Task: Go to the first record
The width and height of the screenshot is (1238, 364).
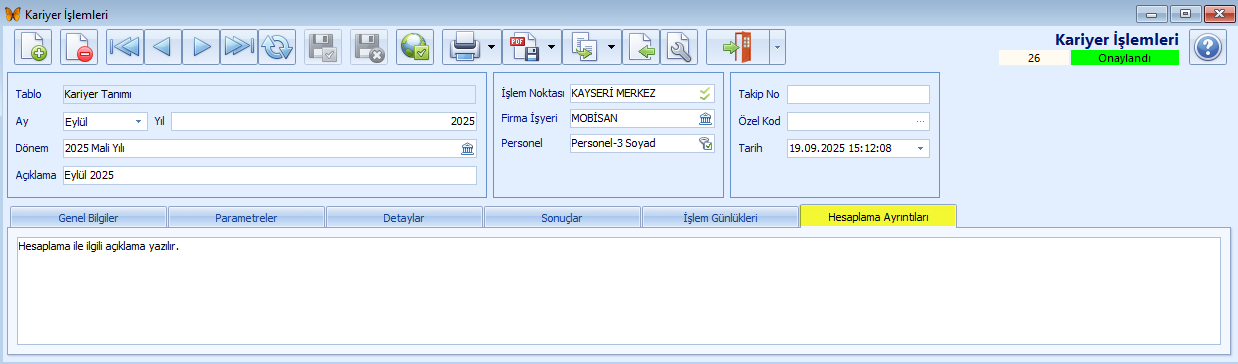Action: coord(125,47)
